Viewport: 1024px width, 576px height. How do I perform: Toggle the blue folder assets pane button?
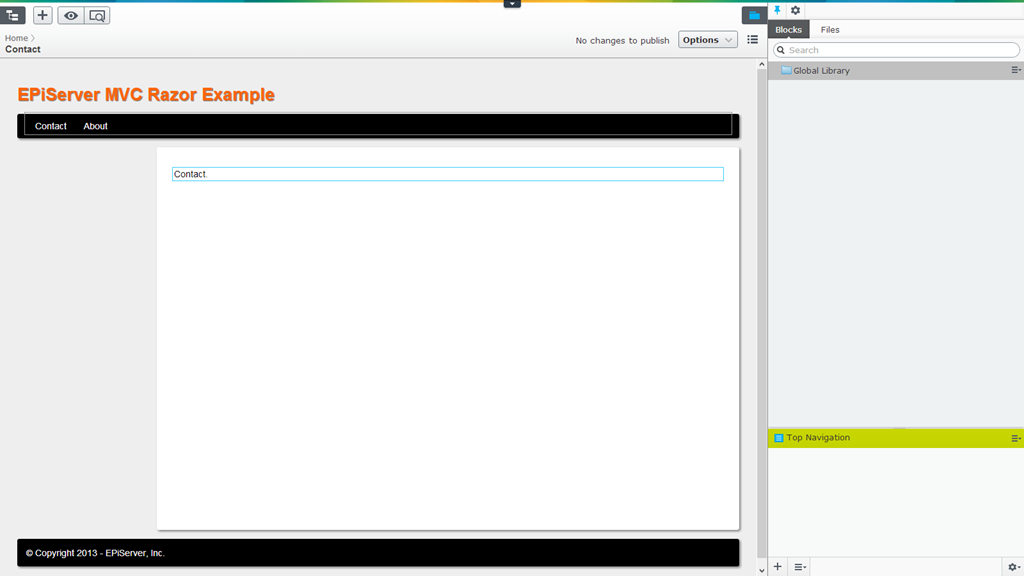pyautogui.click(x=754, y=15)
